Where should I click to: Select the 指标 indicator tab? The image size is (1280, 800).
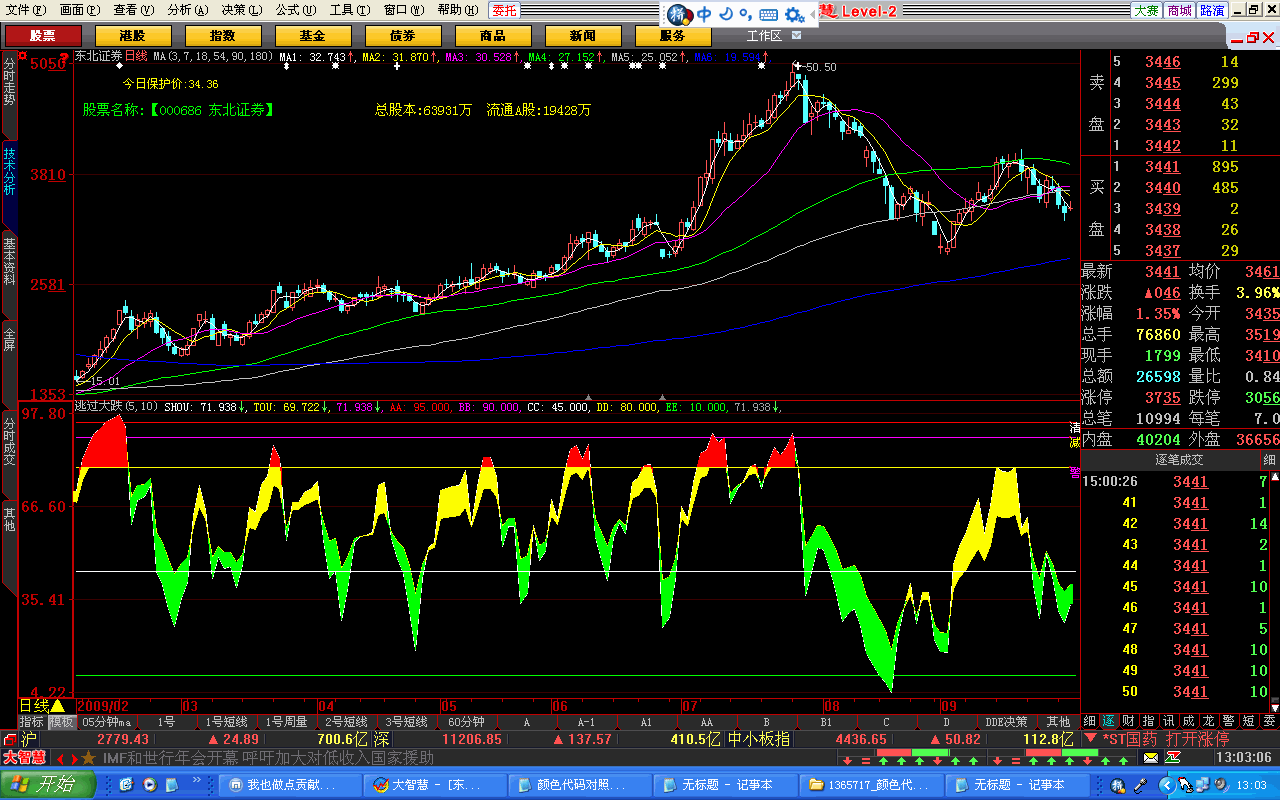coord(32,722)
